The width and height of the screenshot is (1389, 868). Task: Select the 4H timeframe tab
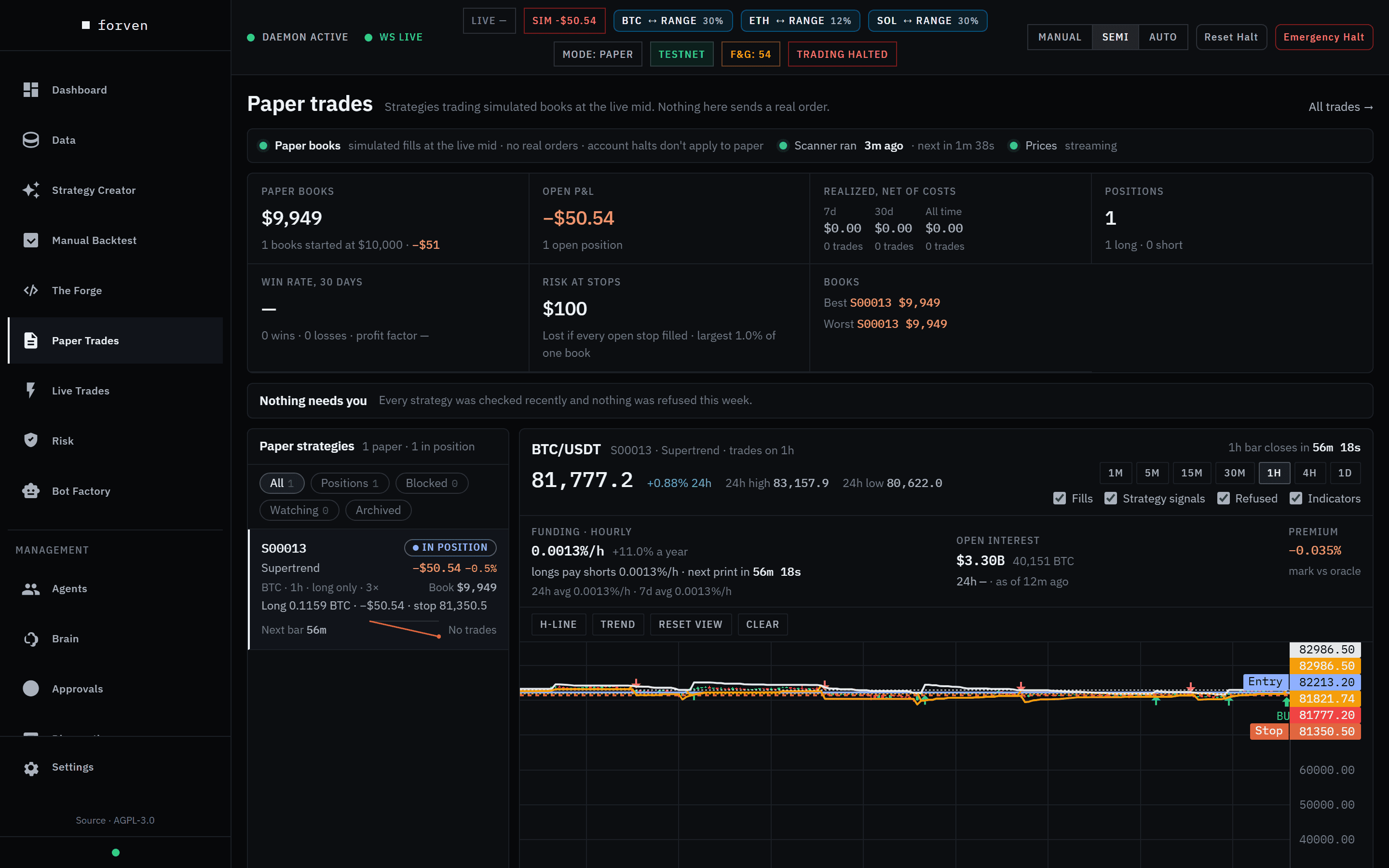pos(1309,473)
